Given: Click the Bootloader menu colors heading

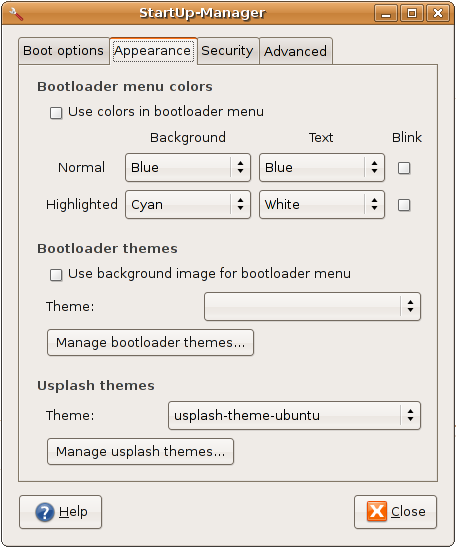Looking at the screenshot, I should coord(125,87).
